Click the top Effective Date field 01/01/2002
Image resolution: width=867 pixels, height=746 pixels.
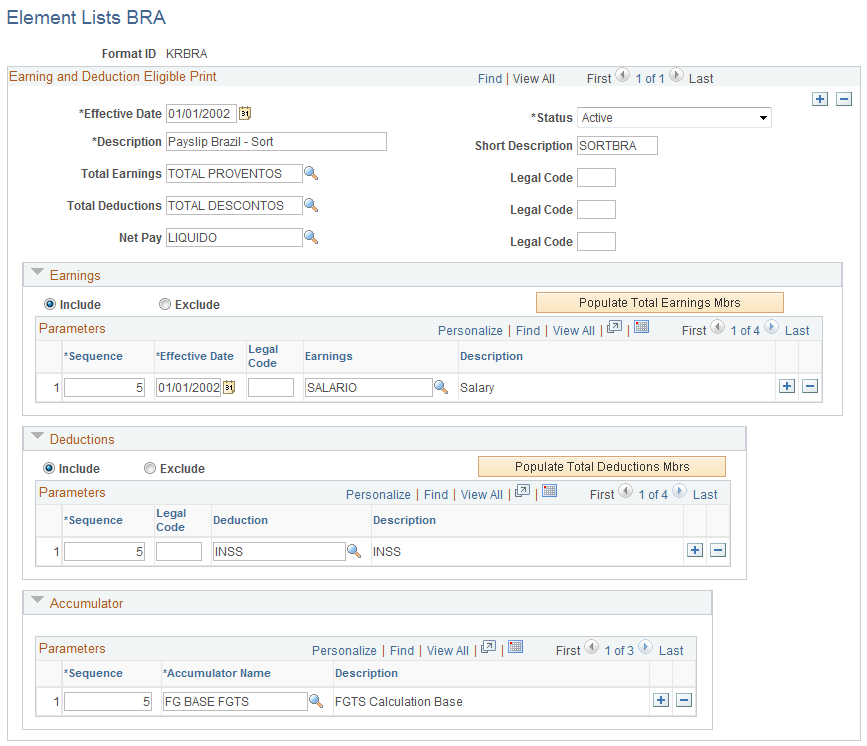click(x=201, y=113)
